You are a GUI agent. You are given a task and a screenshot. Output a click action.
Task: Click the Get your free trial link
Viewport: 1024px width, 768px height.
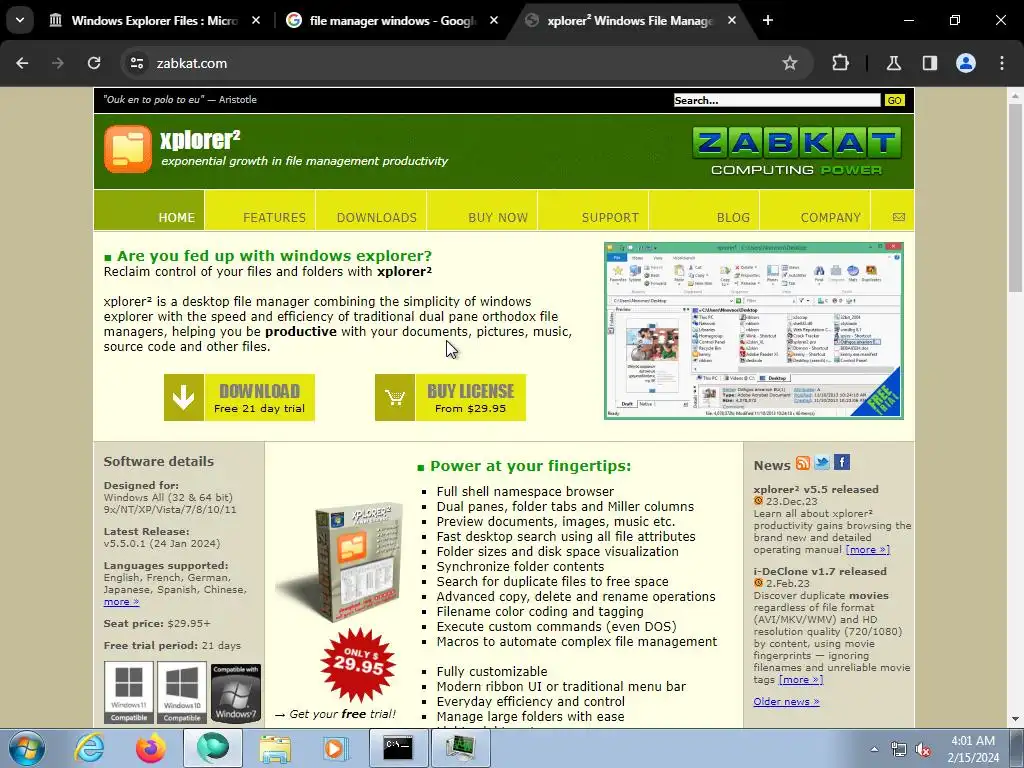[335, 714]
